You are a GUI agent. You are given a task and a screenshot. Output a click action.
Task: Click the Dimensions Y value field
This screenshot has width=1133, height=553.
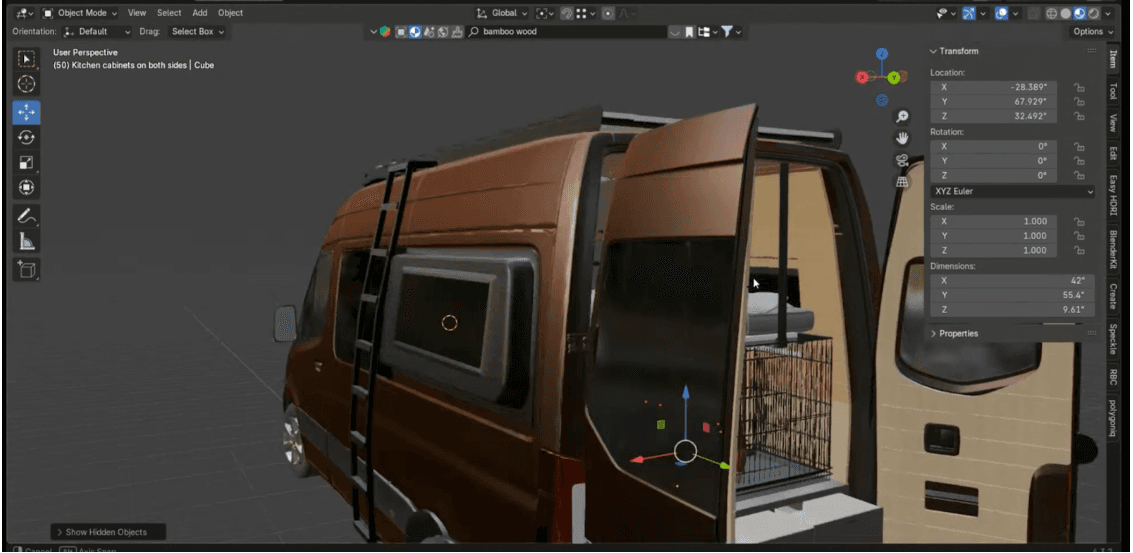(1012, 295)
